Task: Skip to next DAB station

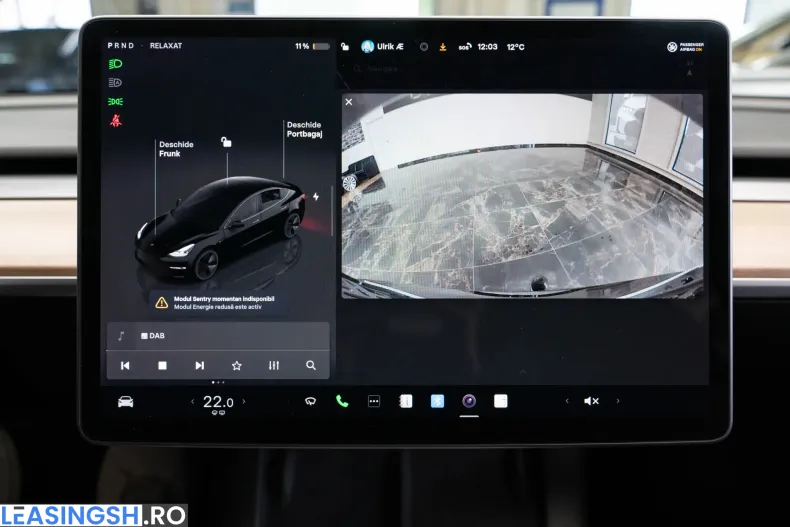Action: point(200,365)
